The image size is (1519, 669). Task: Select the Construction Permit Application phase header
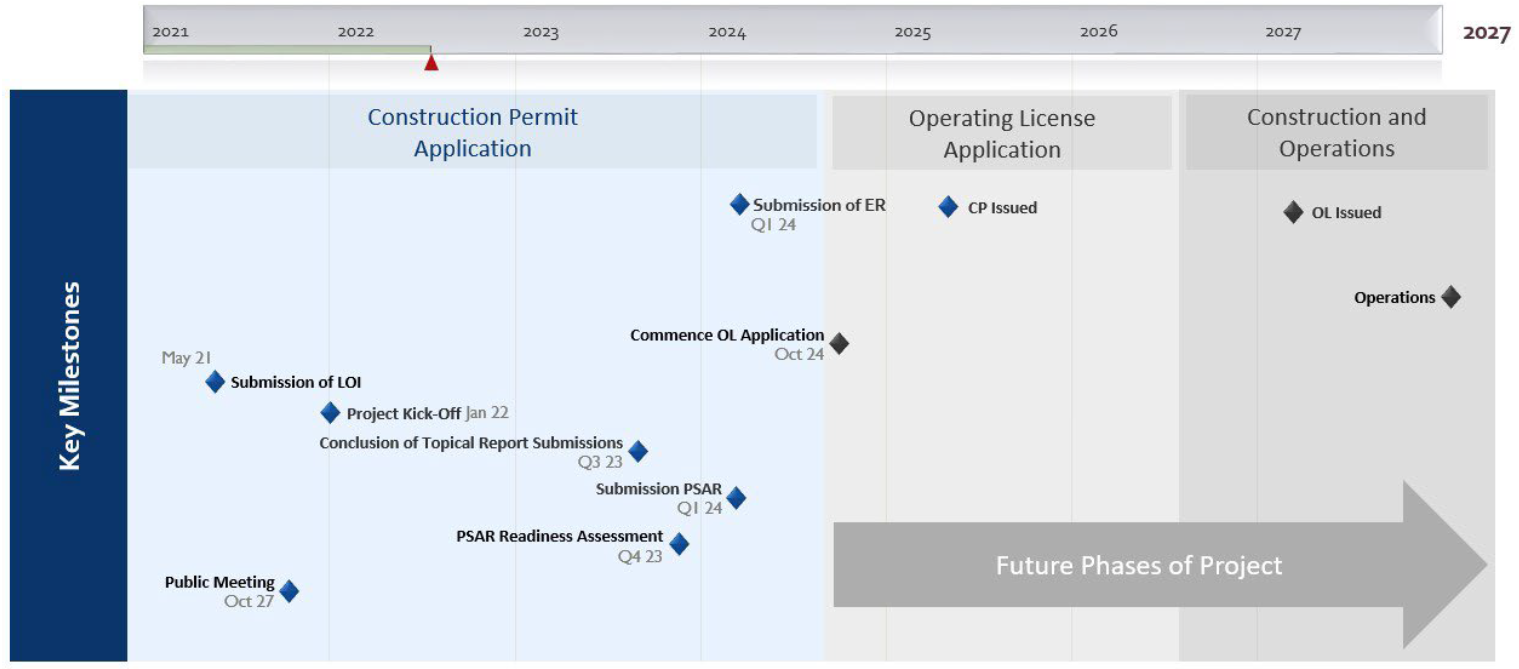(x=472, y=133)
